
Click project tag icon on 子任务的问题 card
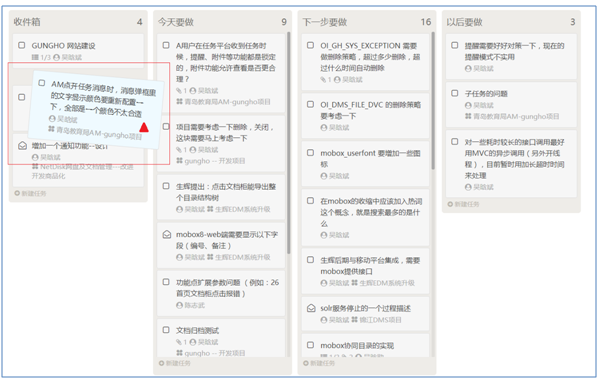(468, 116)
